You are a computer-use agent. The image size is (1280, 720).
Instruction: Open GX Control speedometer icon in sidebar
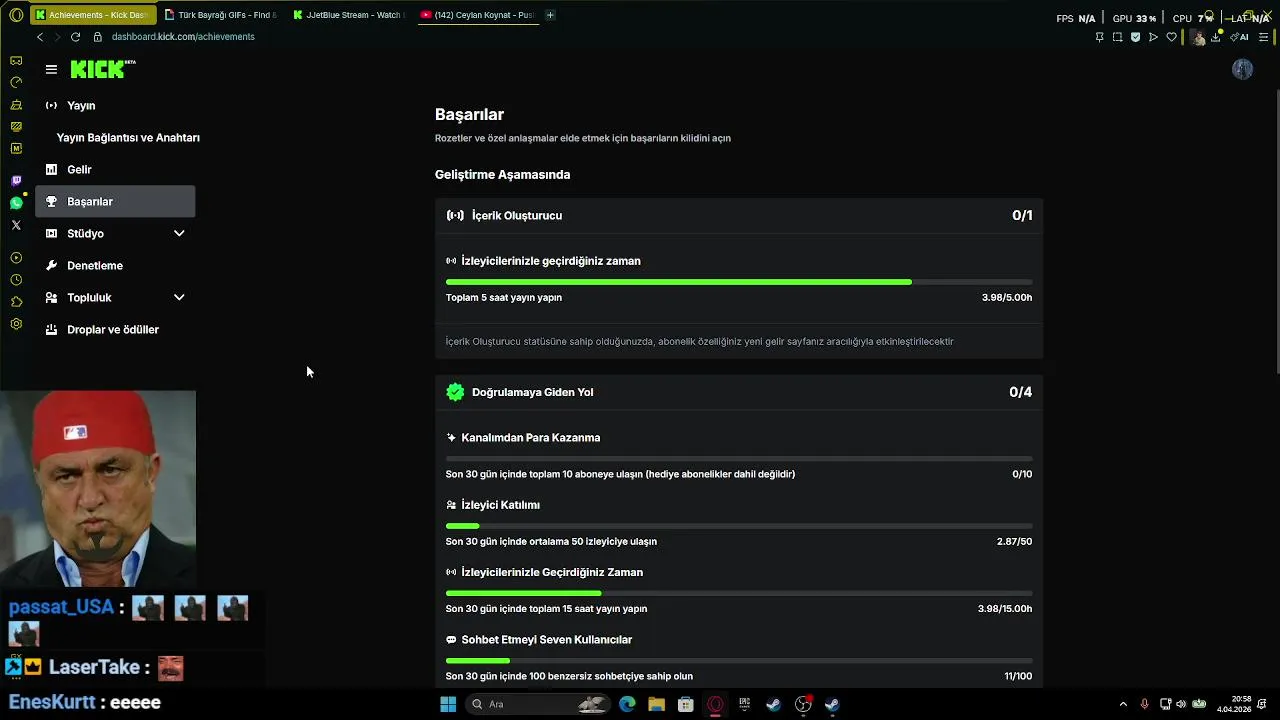tap(16, 83)
